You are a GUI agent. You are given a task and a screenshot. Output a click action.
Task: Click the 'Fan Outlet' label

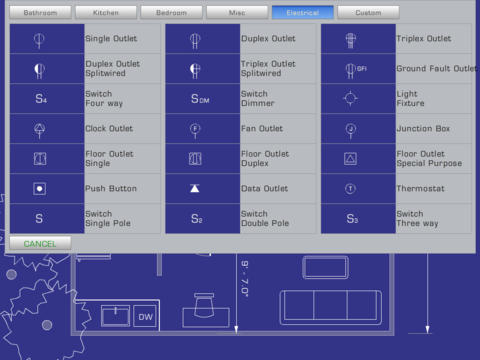tap(262, 128)
